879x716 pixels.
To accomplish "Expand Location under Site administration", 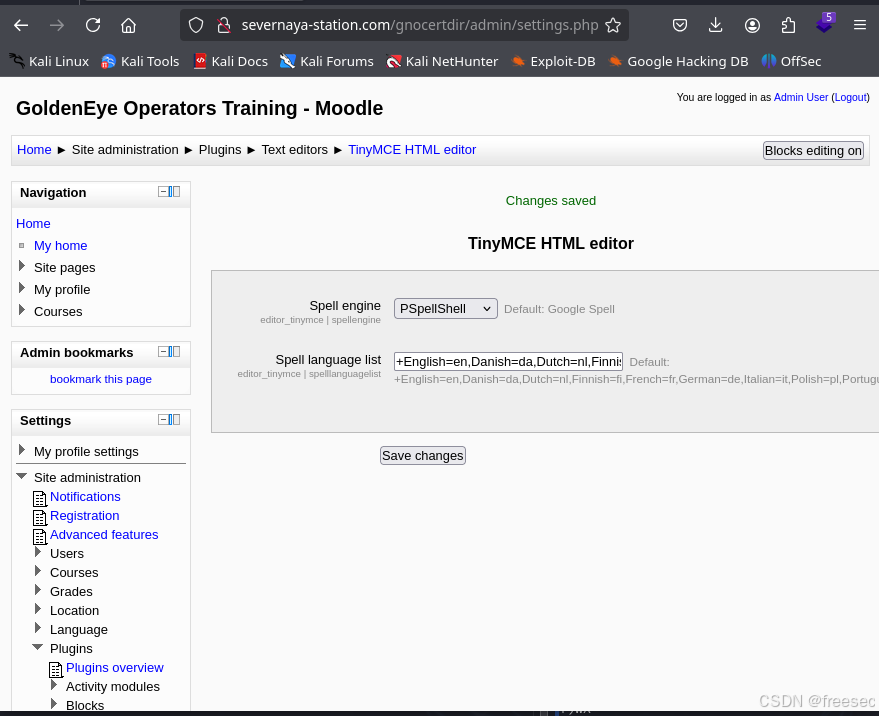I will (38, 609).
